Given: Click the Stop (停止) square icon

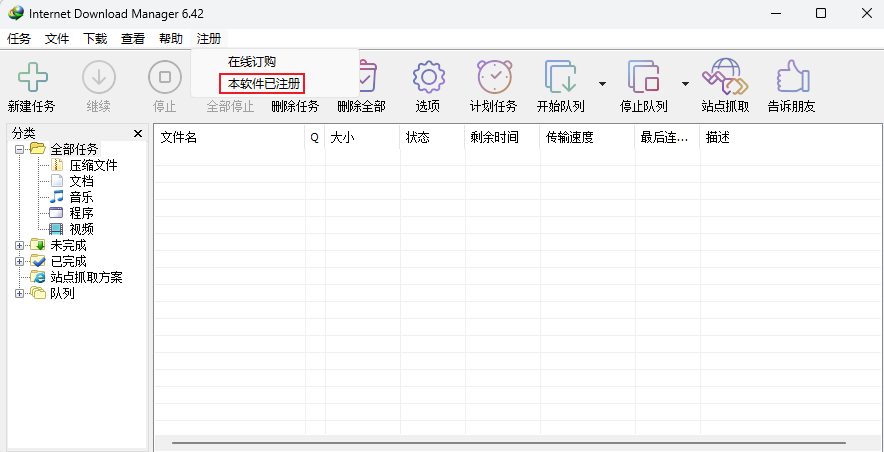Looking at the screenshot, I should click(165, 77).
